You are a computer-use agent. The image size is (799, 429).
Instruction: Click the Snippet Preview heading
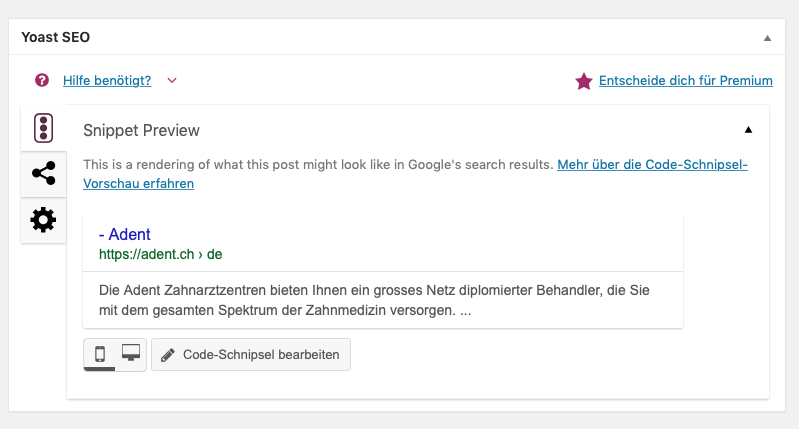pyautogui.click(x=141, y=130)
